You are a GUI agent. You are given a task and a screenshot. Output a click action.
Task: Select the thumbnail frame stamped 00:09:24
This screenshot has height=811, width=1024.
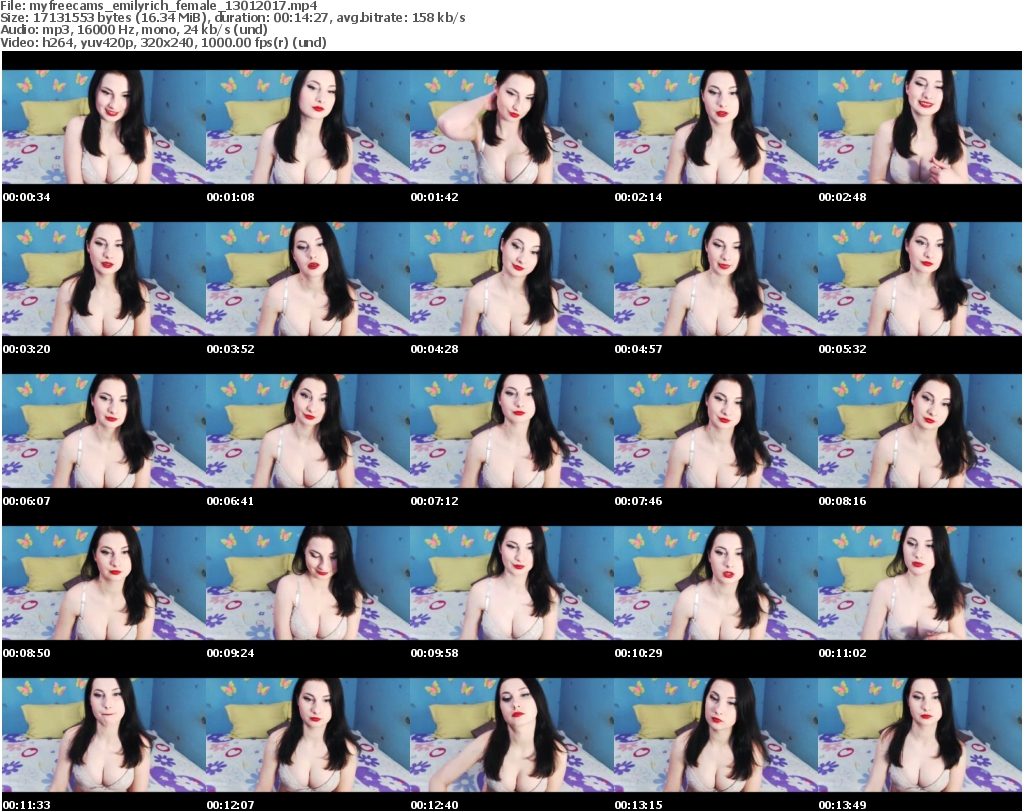(x=308, y=583)
